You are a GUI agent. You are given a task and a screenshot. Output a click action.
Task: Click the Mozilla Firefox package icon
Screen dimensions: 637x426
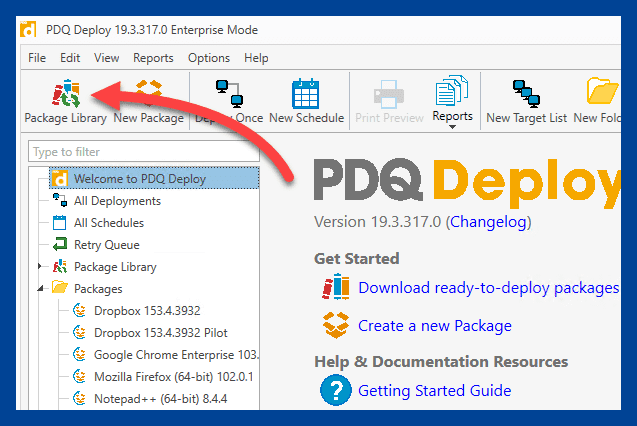[79, 376]
